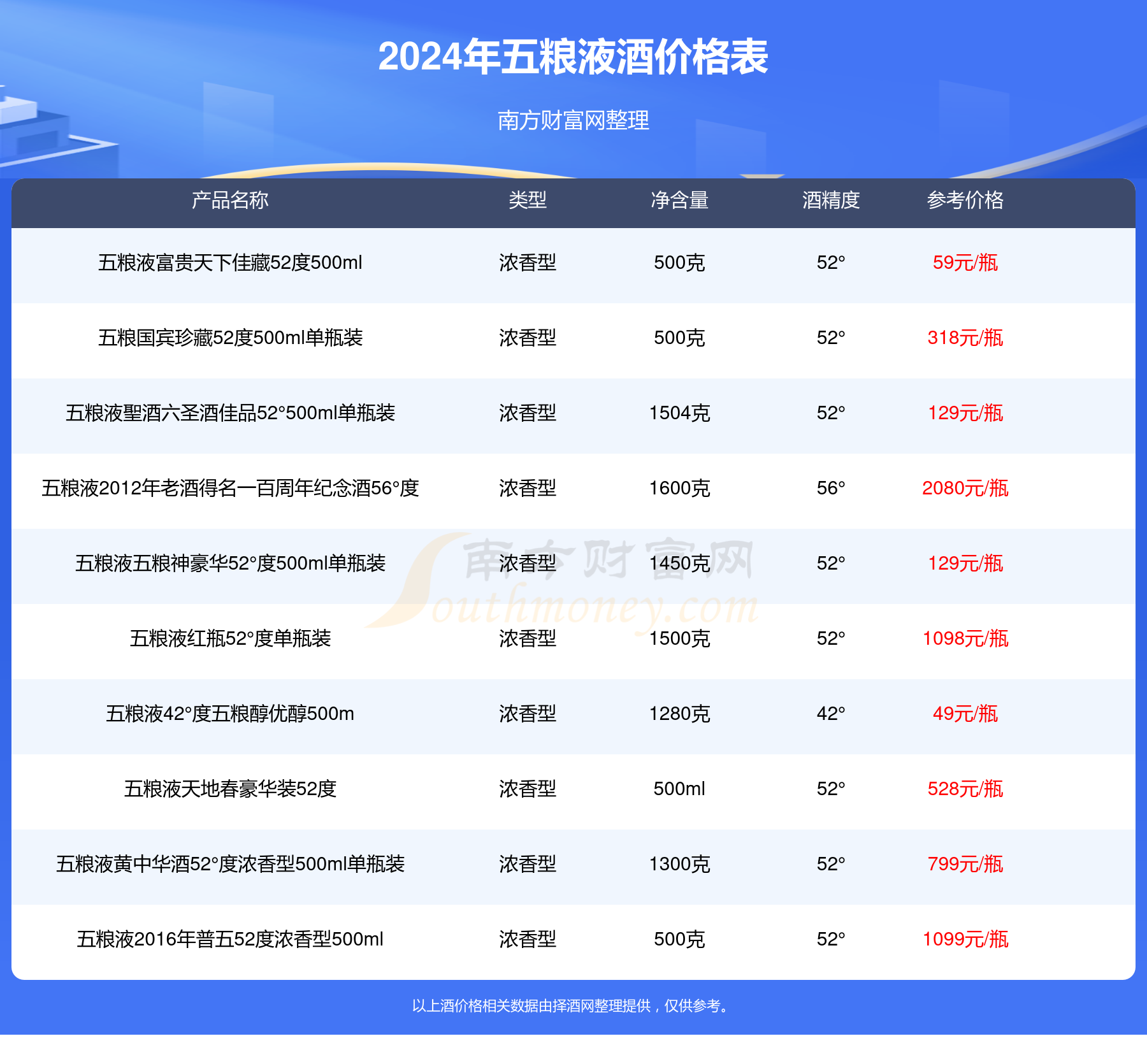This screenshot has width=1147, height=1064.
Task: Select the 500克 net content for 2016年普五
Action: (x=679, y=939)
